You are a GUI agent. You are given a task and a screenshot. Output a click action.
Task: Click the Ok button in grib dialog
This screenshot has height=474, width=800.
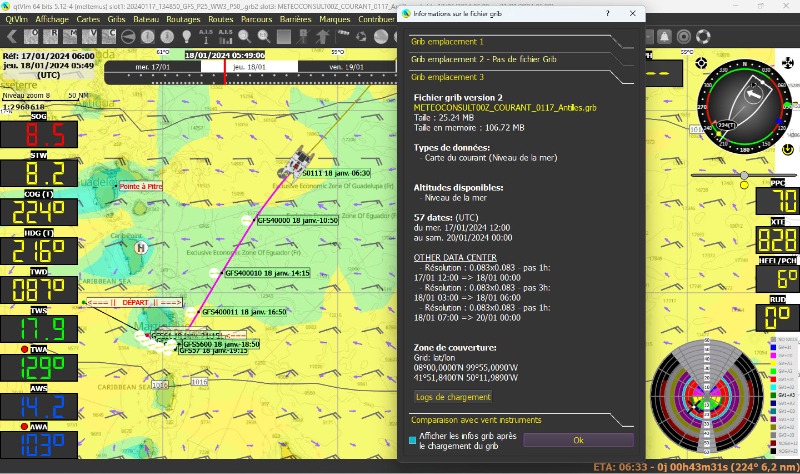pos(579,440)
